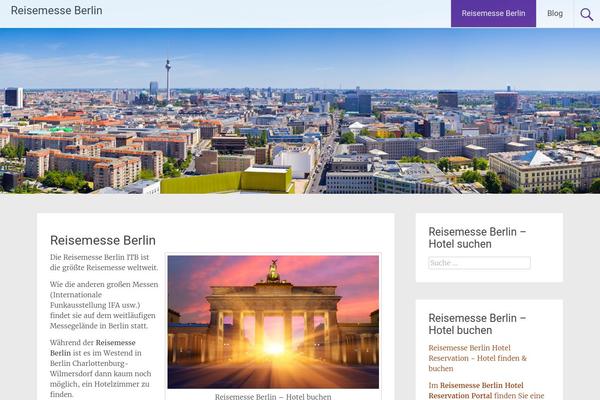This screenshot has width=600, height=400.
Task: Click the paragraph starting Die Reisemesse Berlin ITB
Action: point(104,262)
